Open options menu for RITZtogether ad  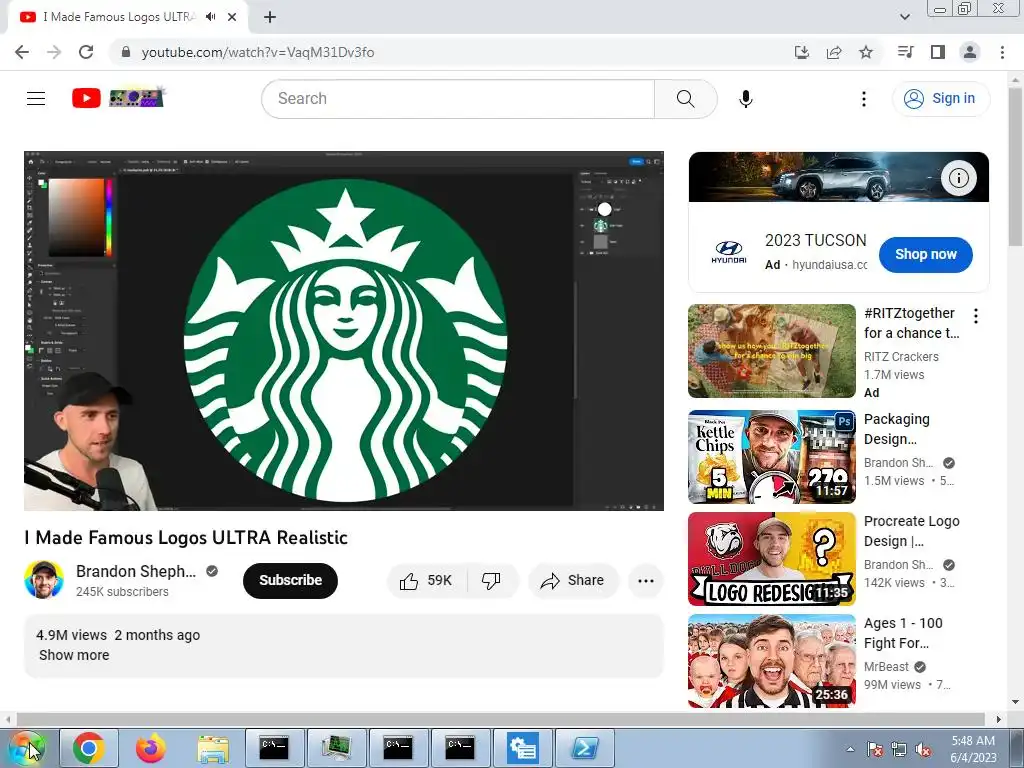[x=976, y=316]
